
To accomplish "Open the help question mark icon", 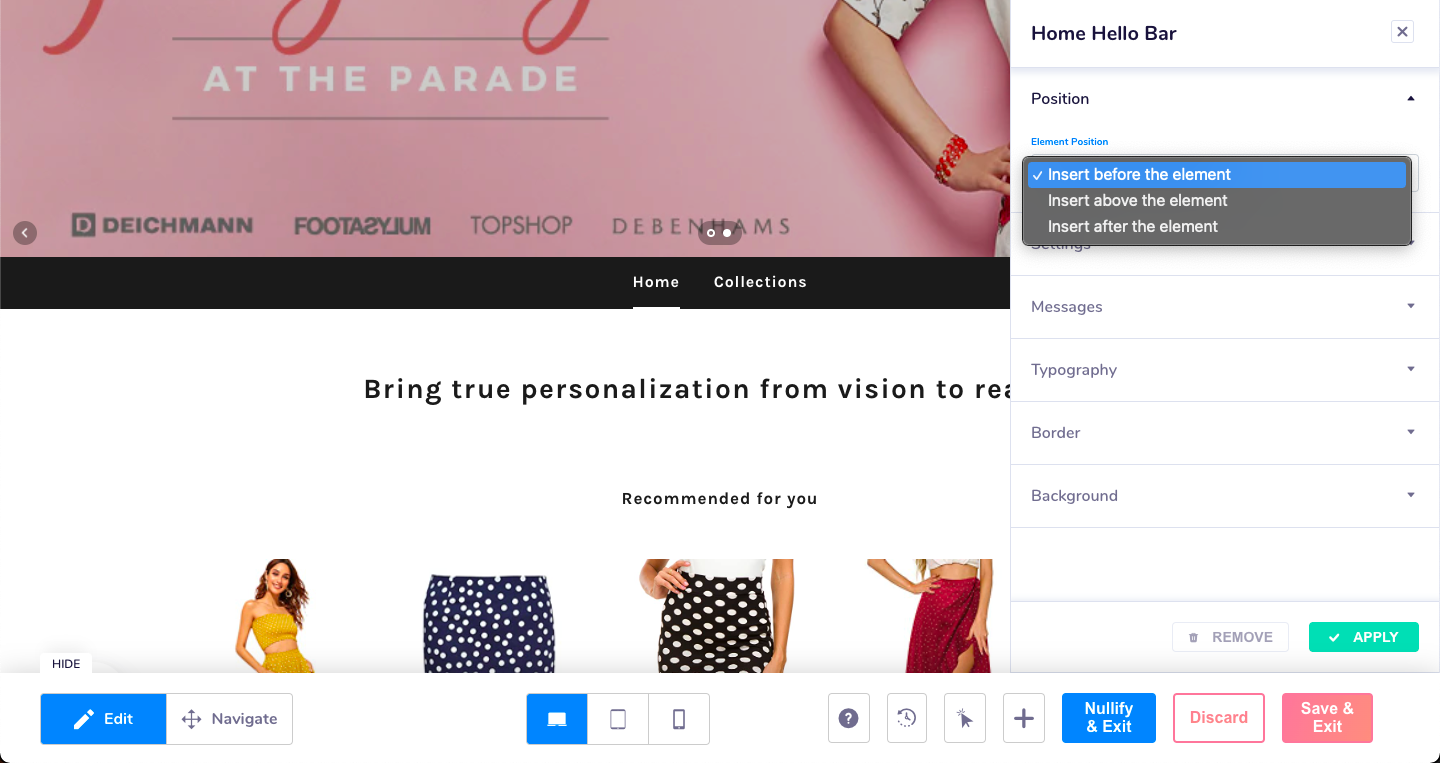I will 849,718.
